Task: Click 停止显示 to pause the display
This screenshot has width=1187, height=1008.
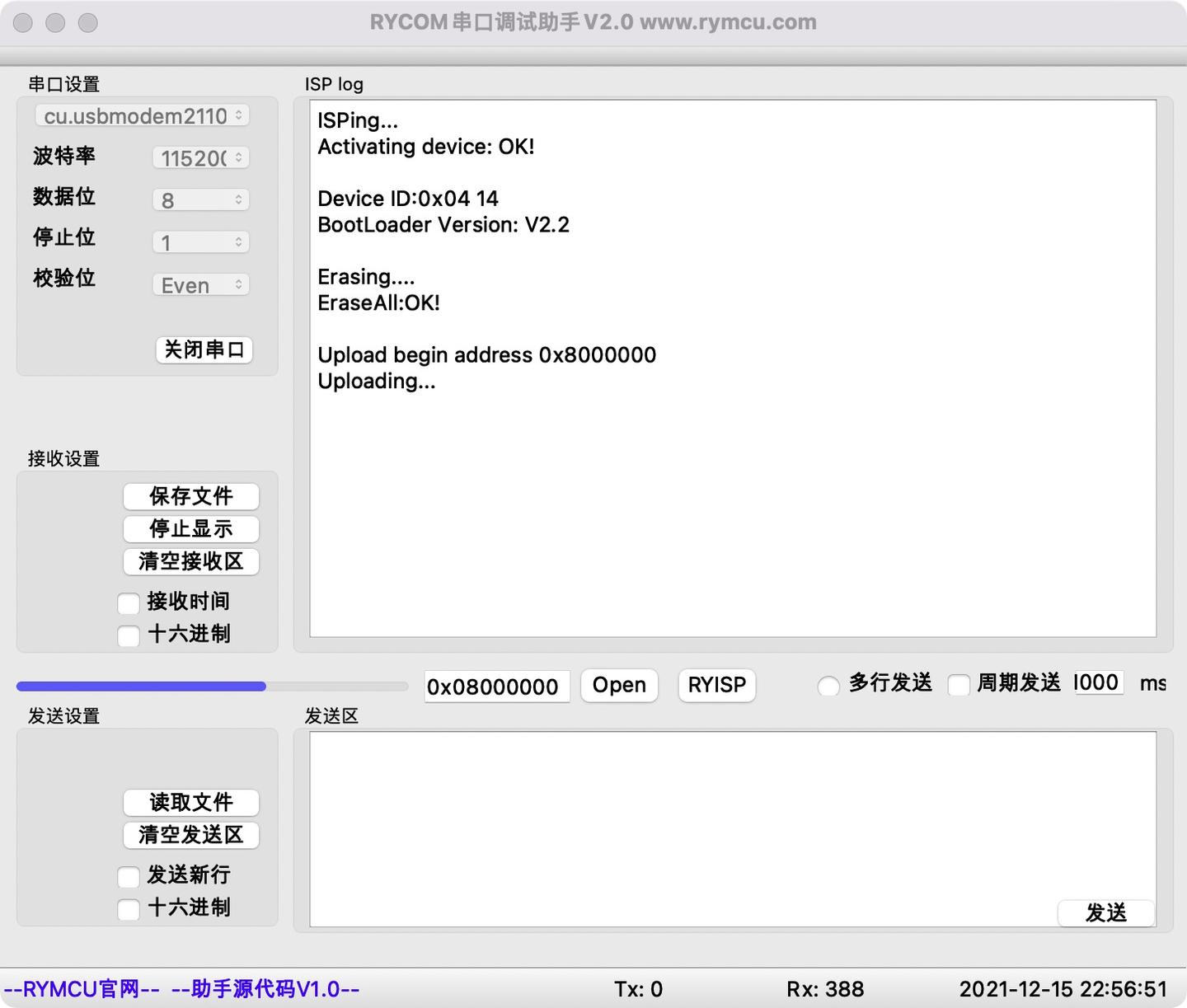Action: 191,529
